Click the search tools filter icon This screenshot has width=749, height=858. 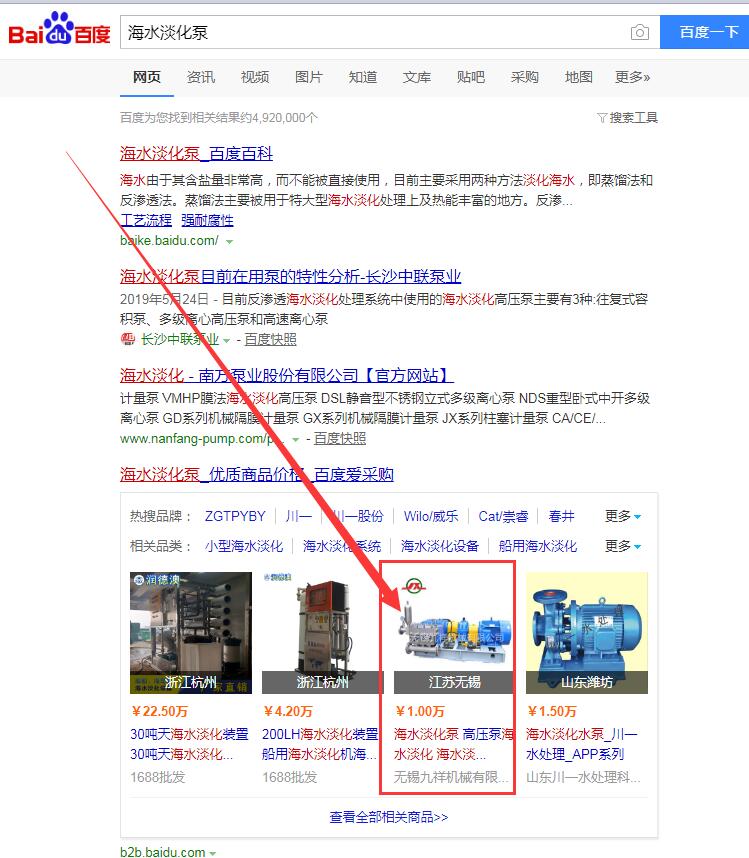tap(601, 118)
